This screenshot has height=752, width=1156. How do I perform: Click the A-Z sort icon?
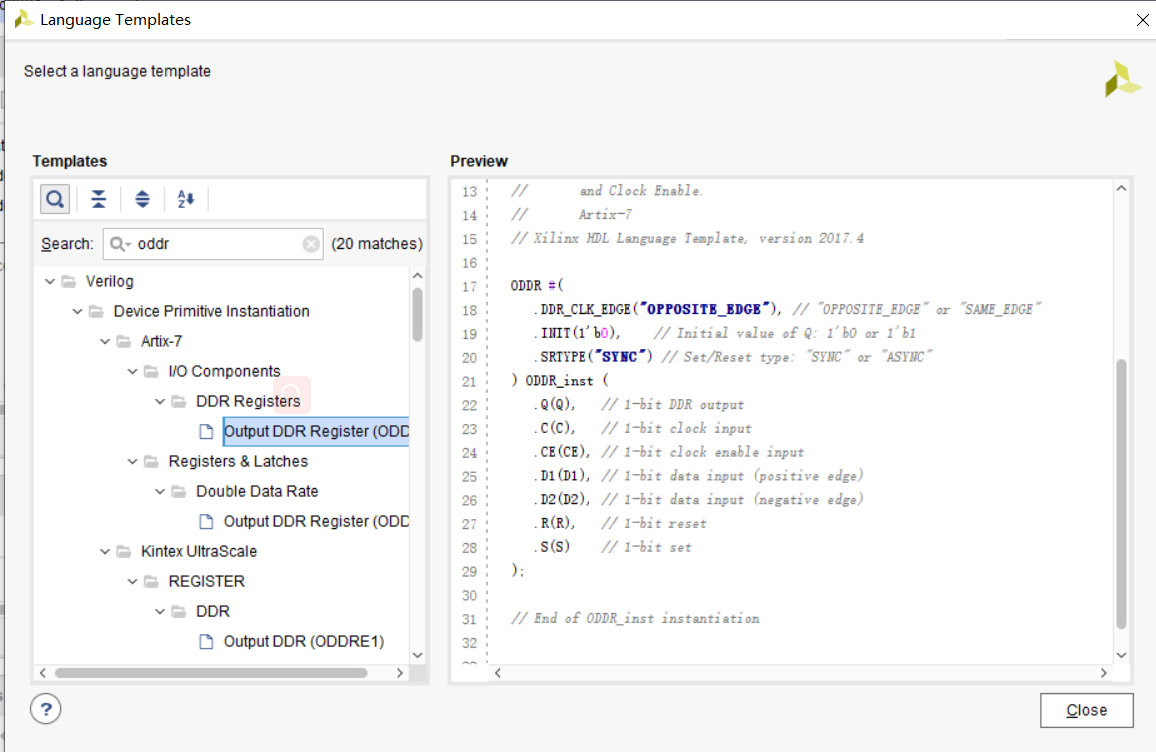point(186,199)
